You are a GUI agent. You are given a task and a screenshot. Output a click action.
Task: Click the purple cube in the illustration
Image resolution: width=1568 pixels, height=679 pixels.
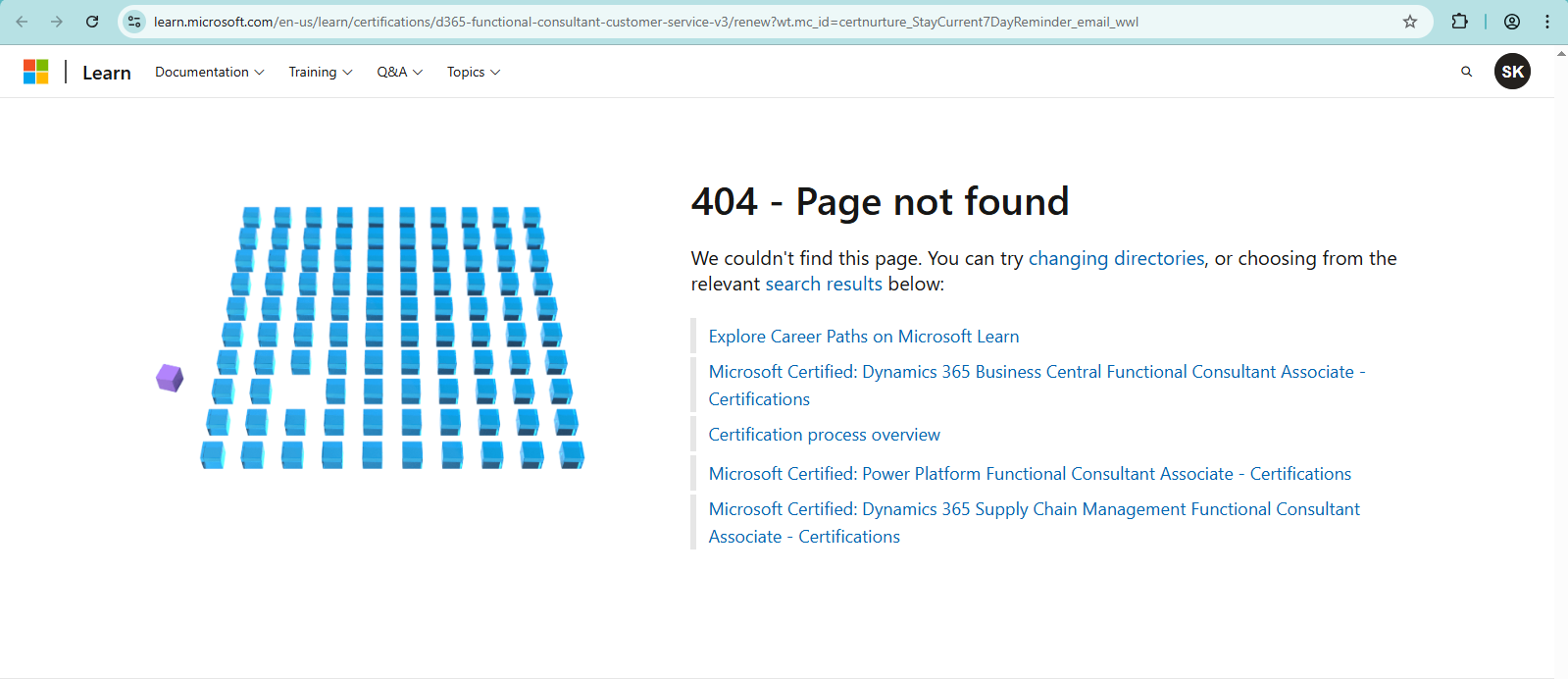coord(170,378)
